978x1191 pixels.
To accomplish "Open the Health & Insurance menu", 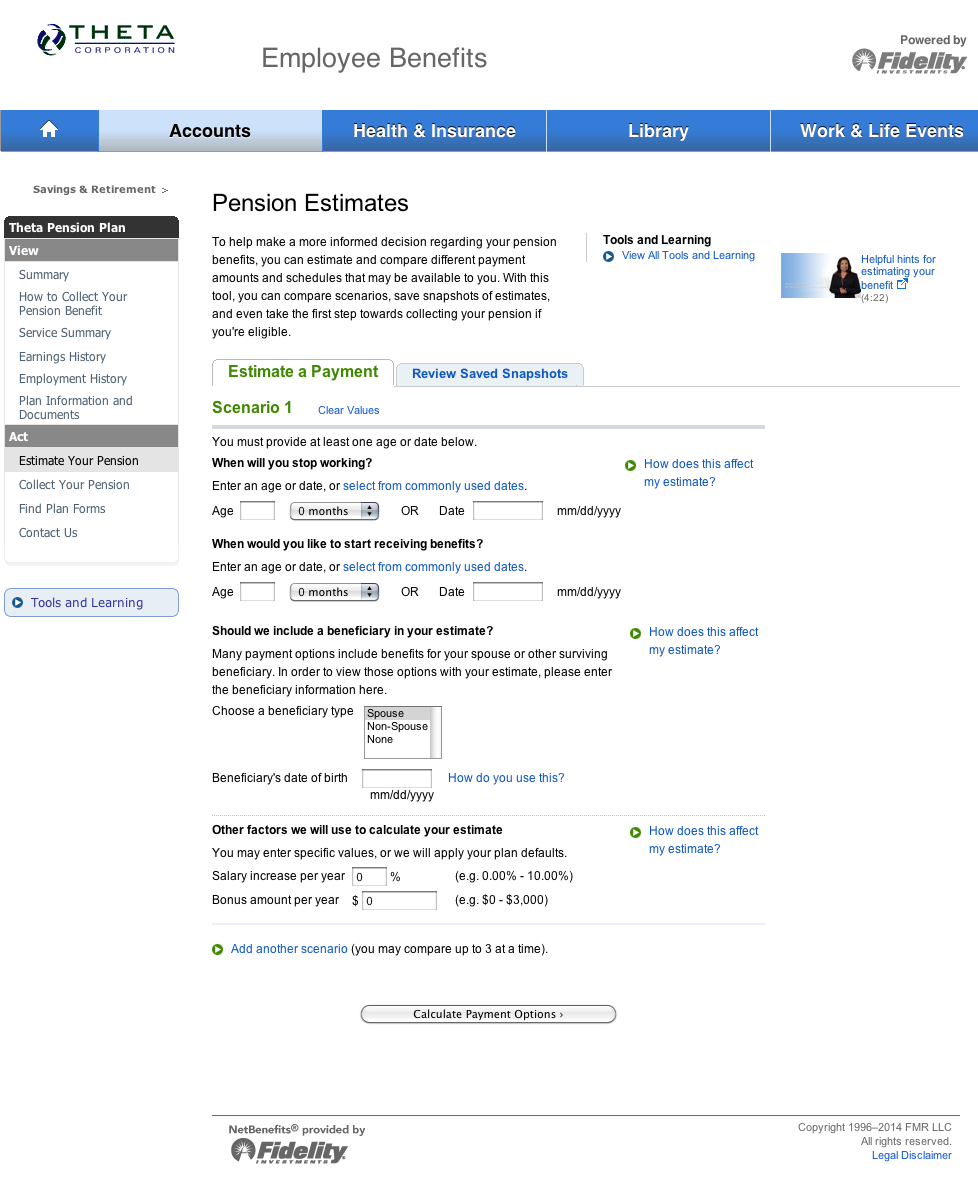I will (x=434, y=131).
